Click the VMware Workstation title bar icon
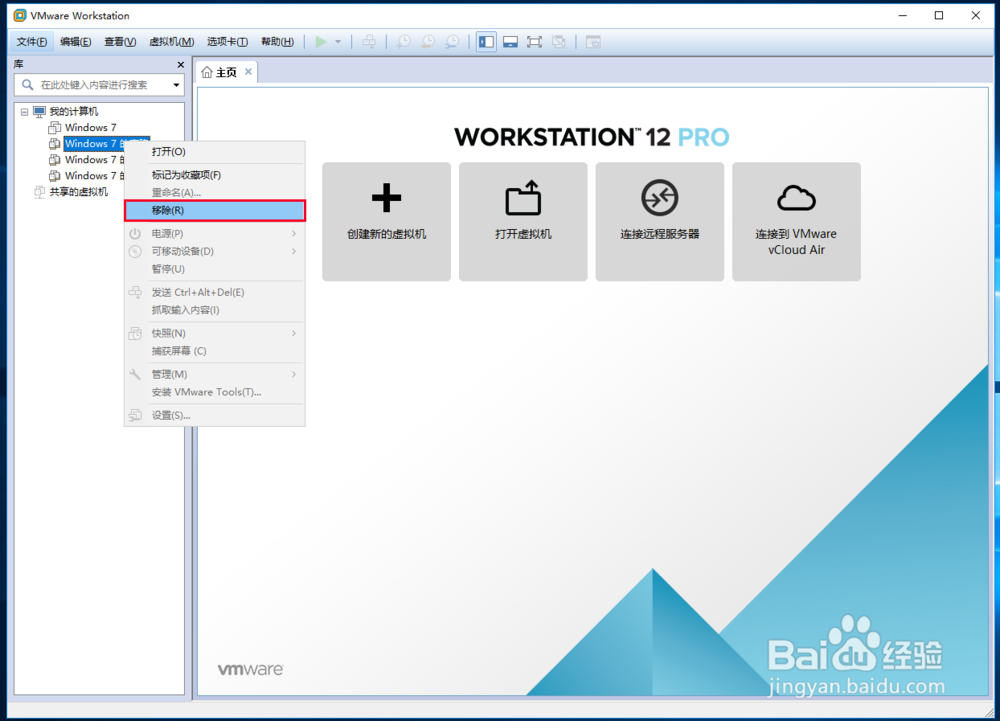Viewport: 1000px width, 721px height. click(x=20, y=15)
